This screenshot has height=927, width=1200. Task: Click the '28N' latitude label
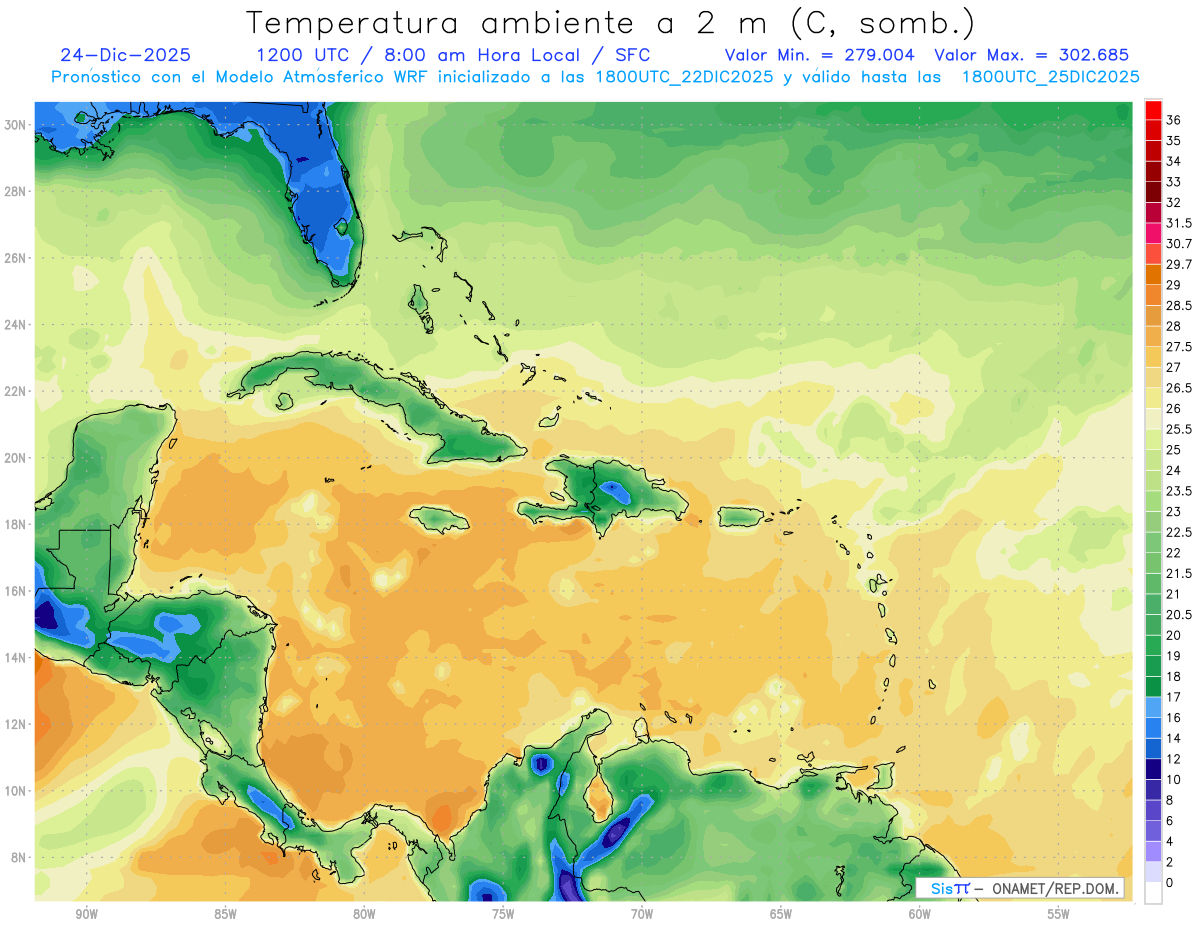click(x=17, y=191)
